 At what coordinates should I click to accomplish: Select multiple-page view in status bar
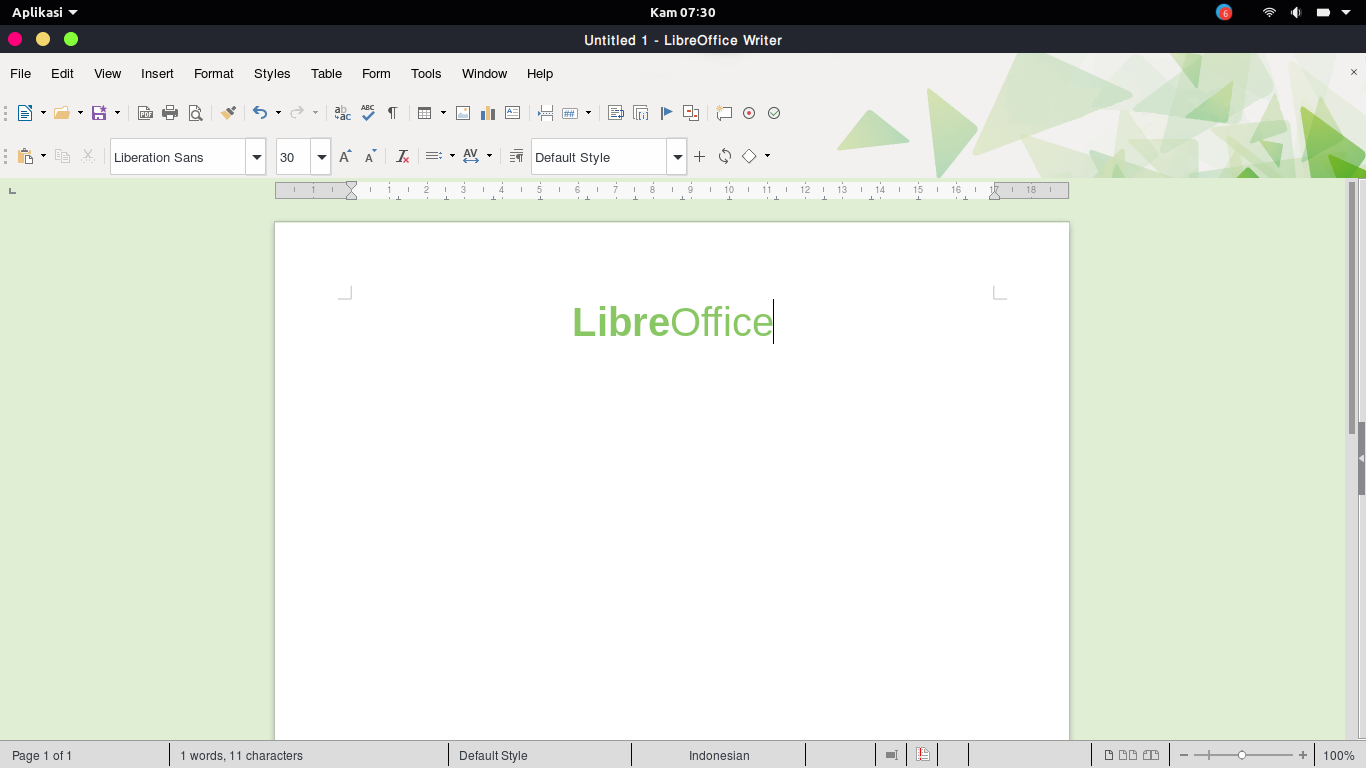point(1128,755)
